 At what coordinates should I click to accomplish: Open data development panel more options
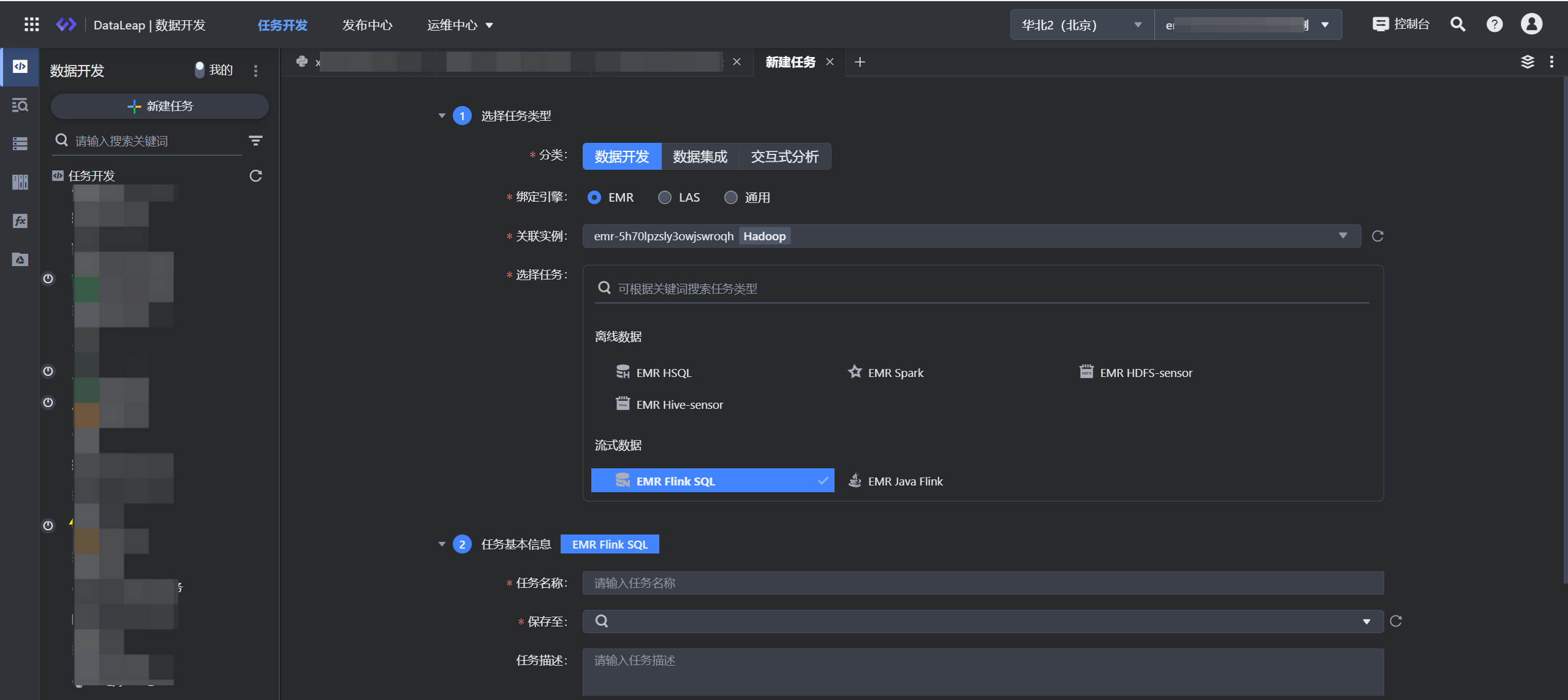pyautogui.click(x=256, y=71)
